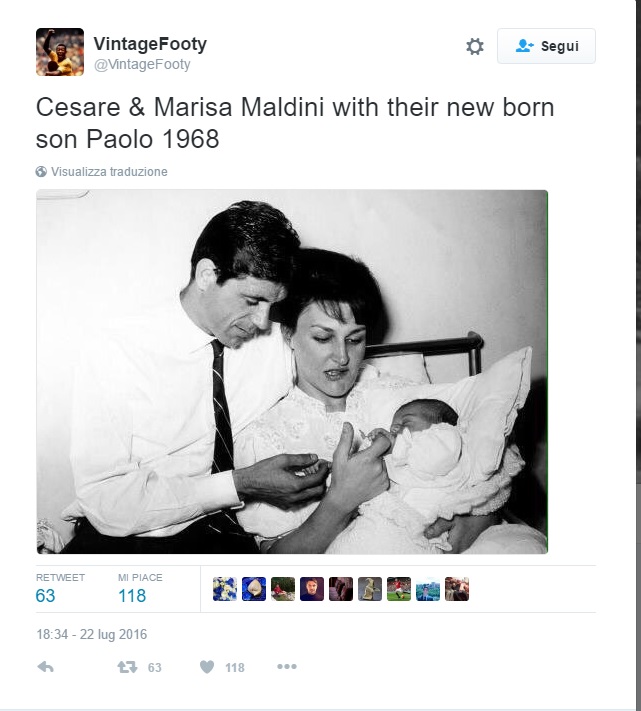Click the like count 118 beside the heart
This screenshot has height=711, width=641.
pos(234,668)
